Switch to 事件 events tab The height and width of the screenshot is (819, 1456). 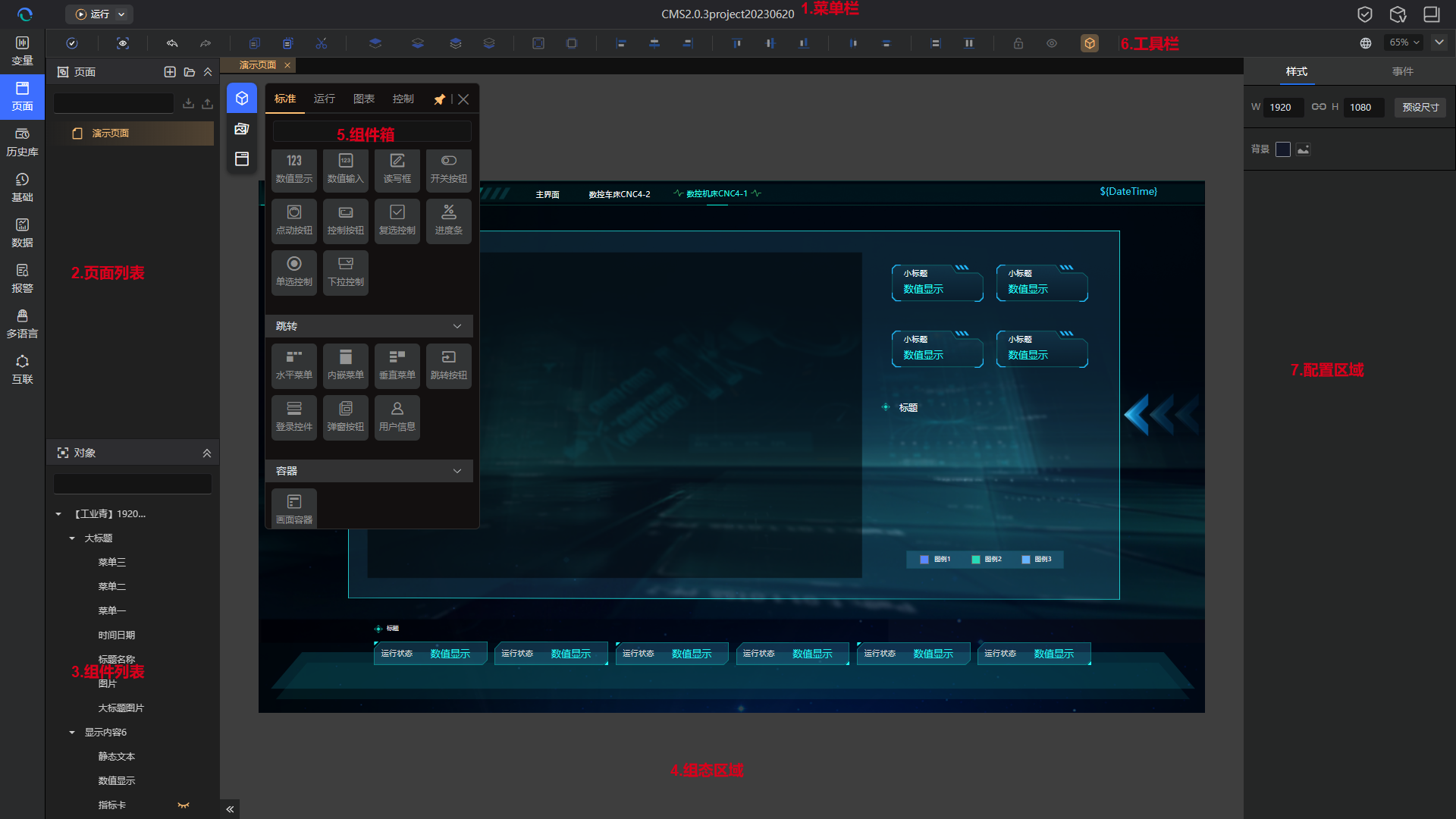coord(1403,71)
